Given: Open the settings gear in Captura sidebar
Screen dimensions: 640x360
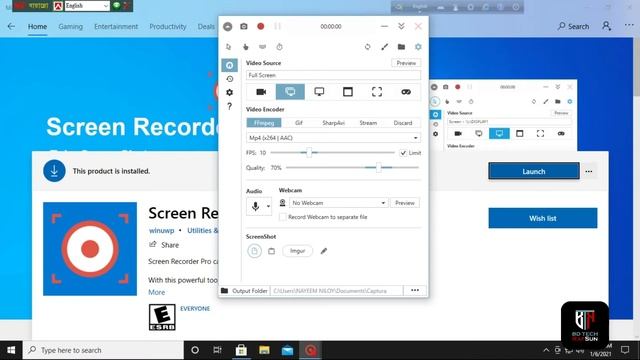Looking at the screenshot, I should tap(229, 93).
